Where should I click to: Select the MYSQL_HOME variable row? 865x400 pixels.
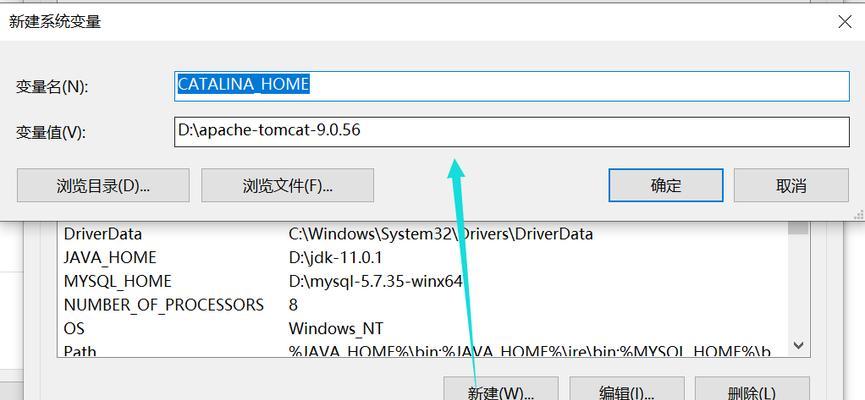coord(423,281)
